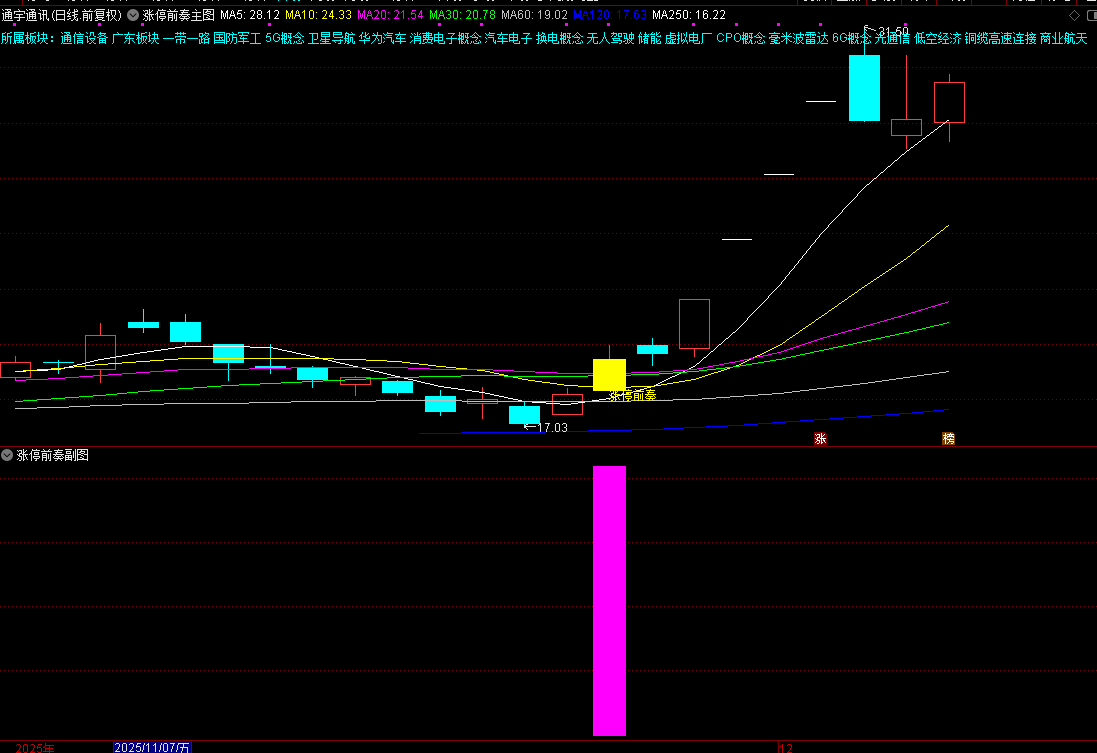Open the 低空经济 sector link
1097x753 pixels.
pyautogui.click(x=938, y=38)
